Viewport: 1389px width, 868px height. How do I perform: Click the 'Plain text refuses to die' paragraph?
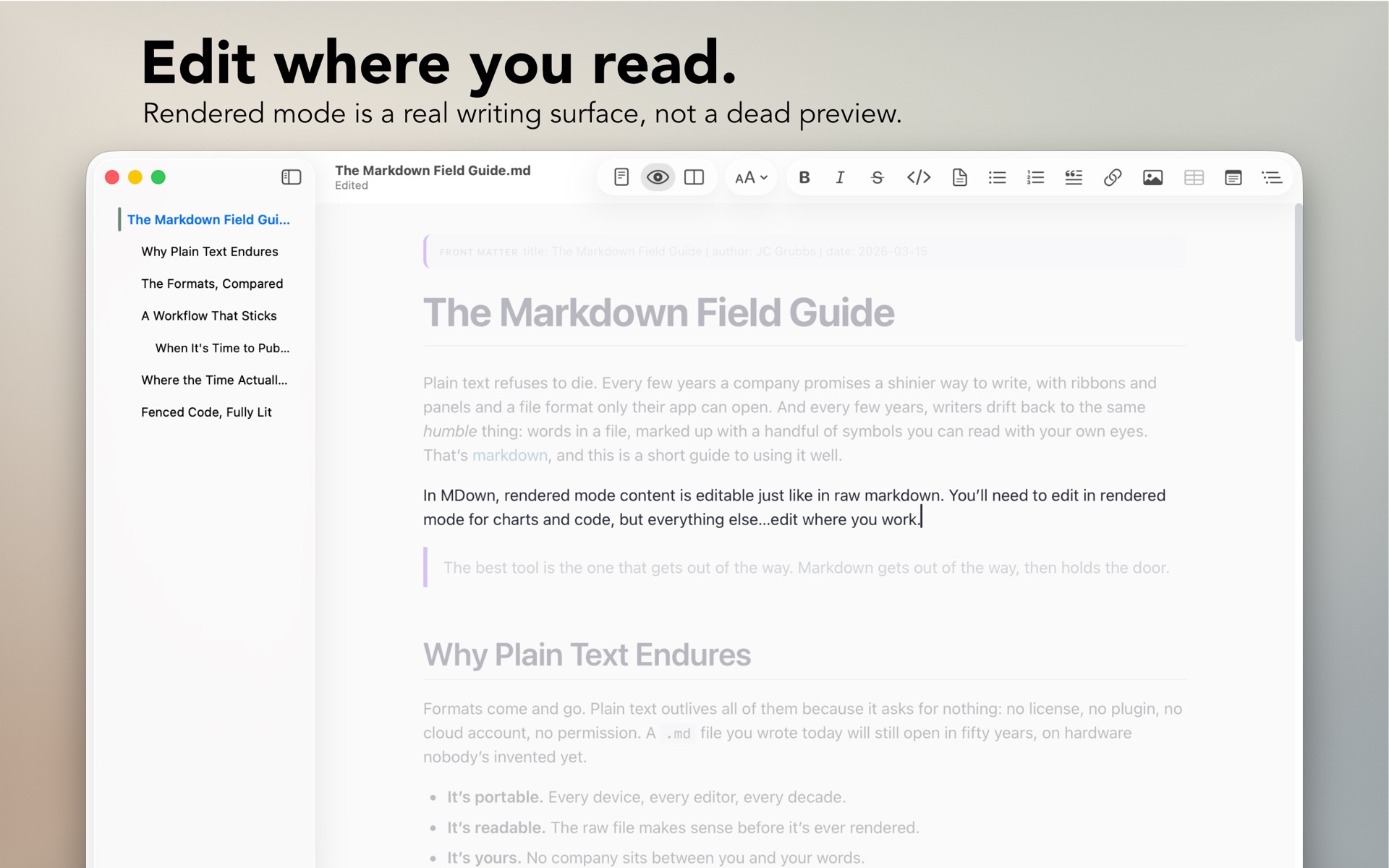click(790, 419)
